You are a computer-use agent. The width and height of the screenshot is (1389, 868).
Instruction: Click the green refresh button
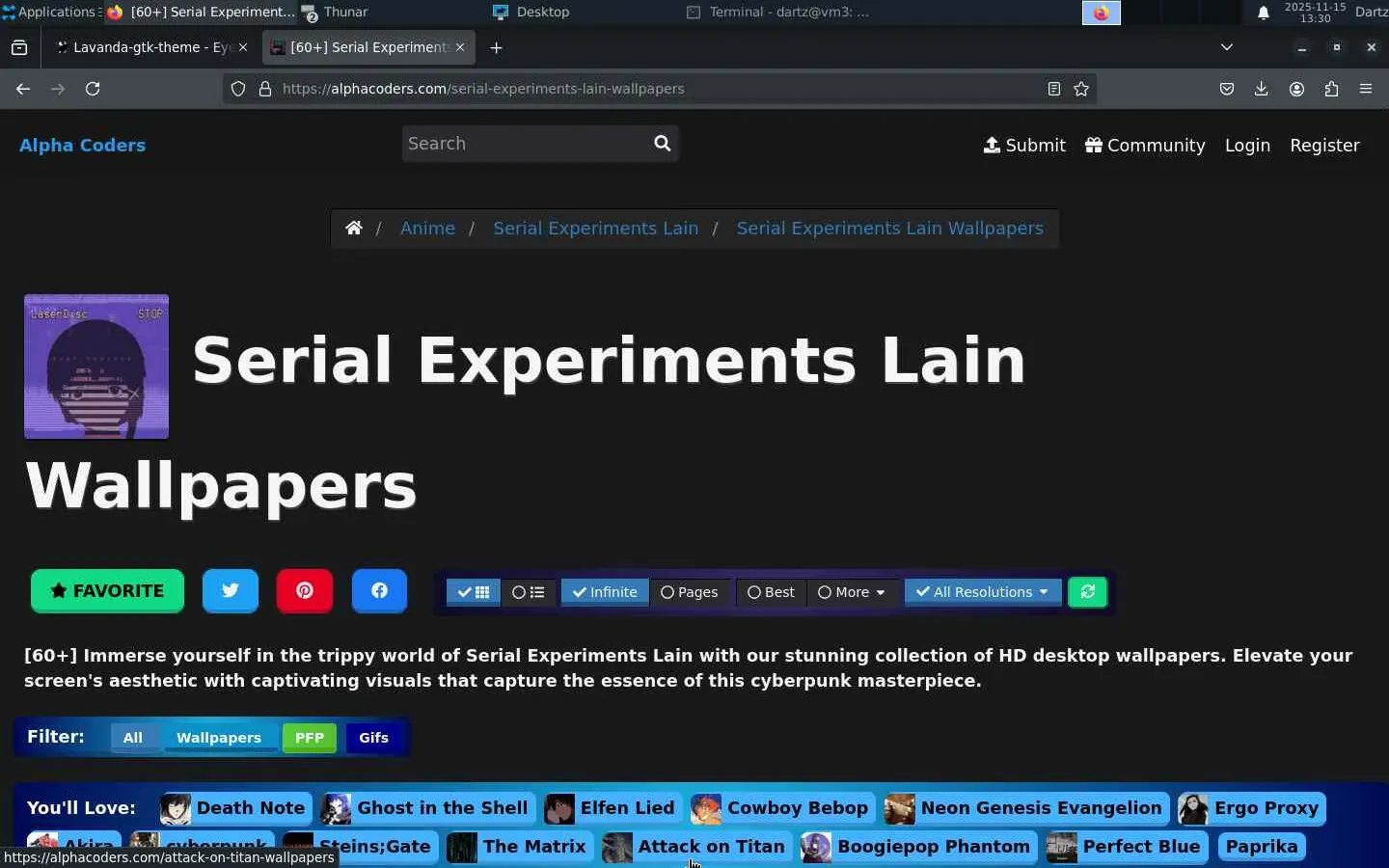click(1087, 592)
